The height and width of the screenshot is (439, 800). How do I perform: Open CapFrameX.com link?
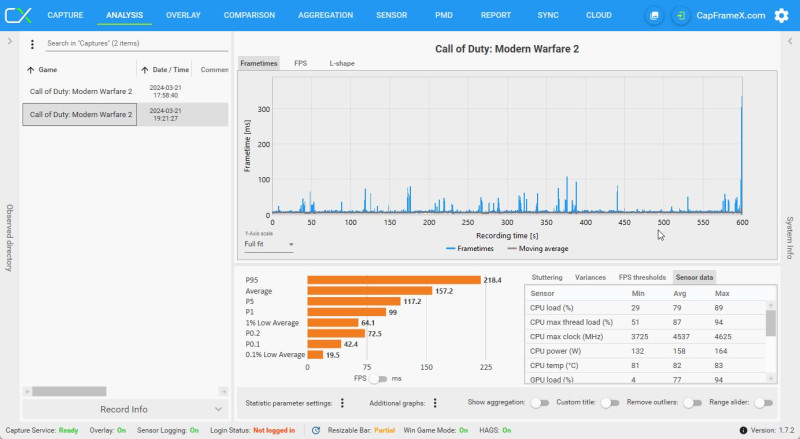(x=731, y=15)
